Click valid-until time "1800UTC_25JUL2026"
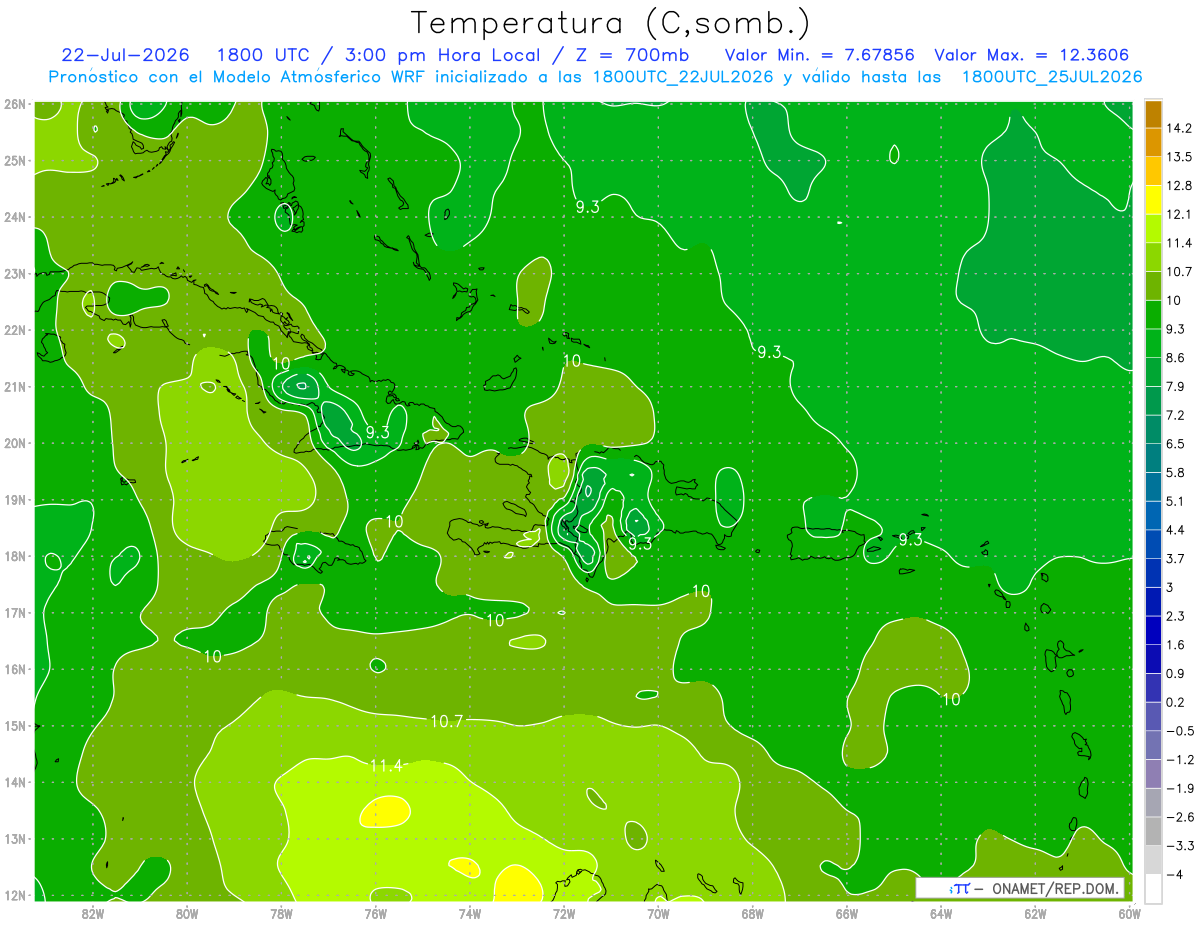Viewport: 1200px width, 927px height. coord(1052,77)
